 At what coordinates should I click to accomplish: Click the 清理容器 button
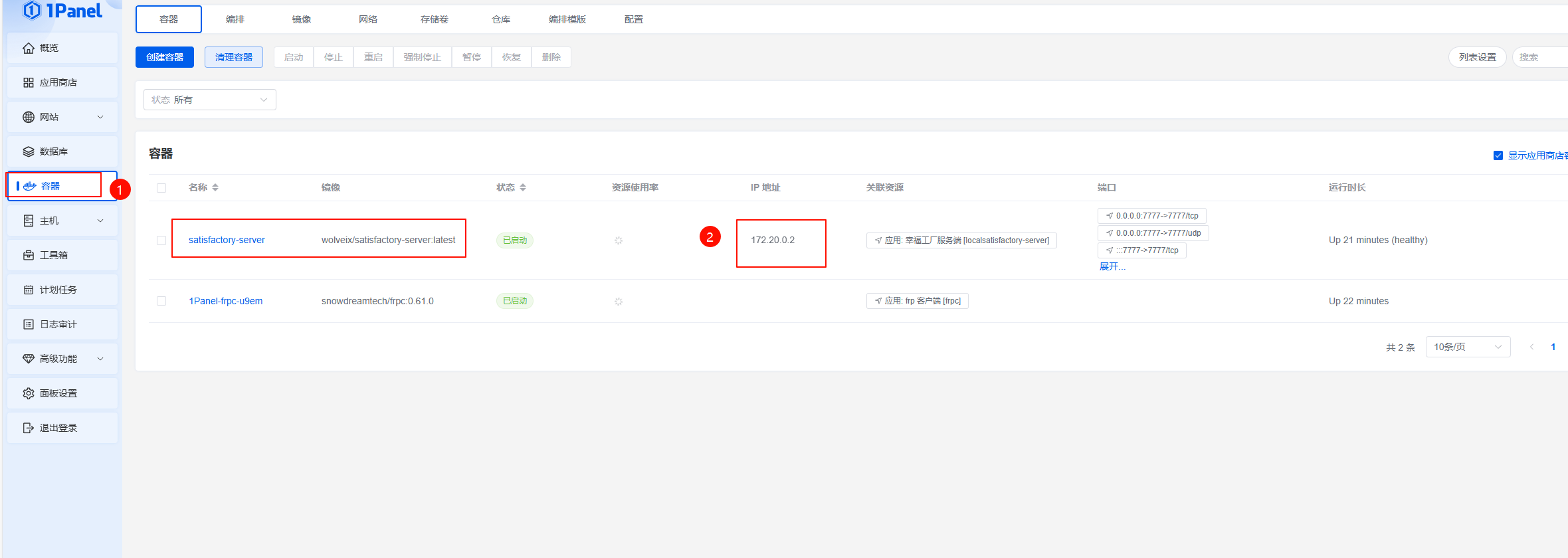234,57
